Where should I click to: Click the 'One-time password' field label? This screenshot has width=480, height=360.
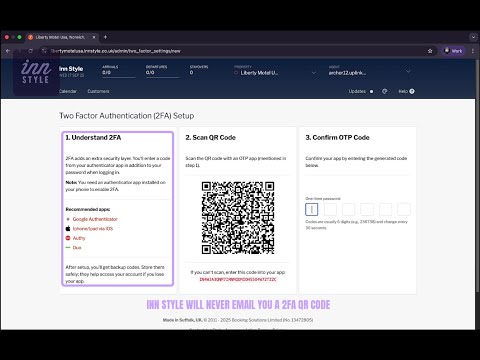(x=323, y=199)
